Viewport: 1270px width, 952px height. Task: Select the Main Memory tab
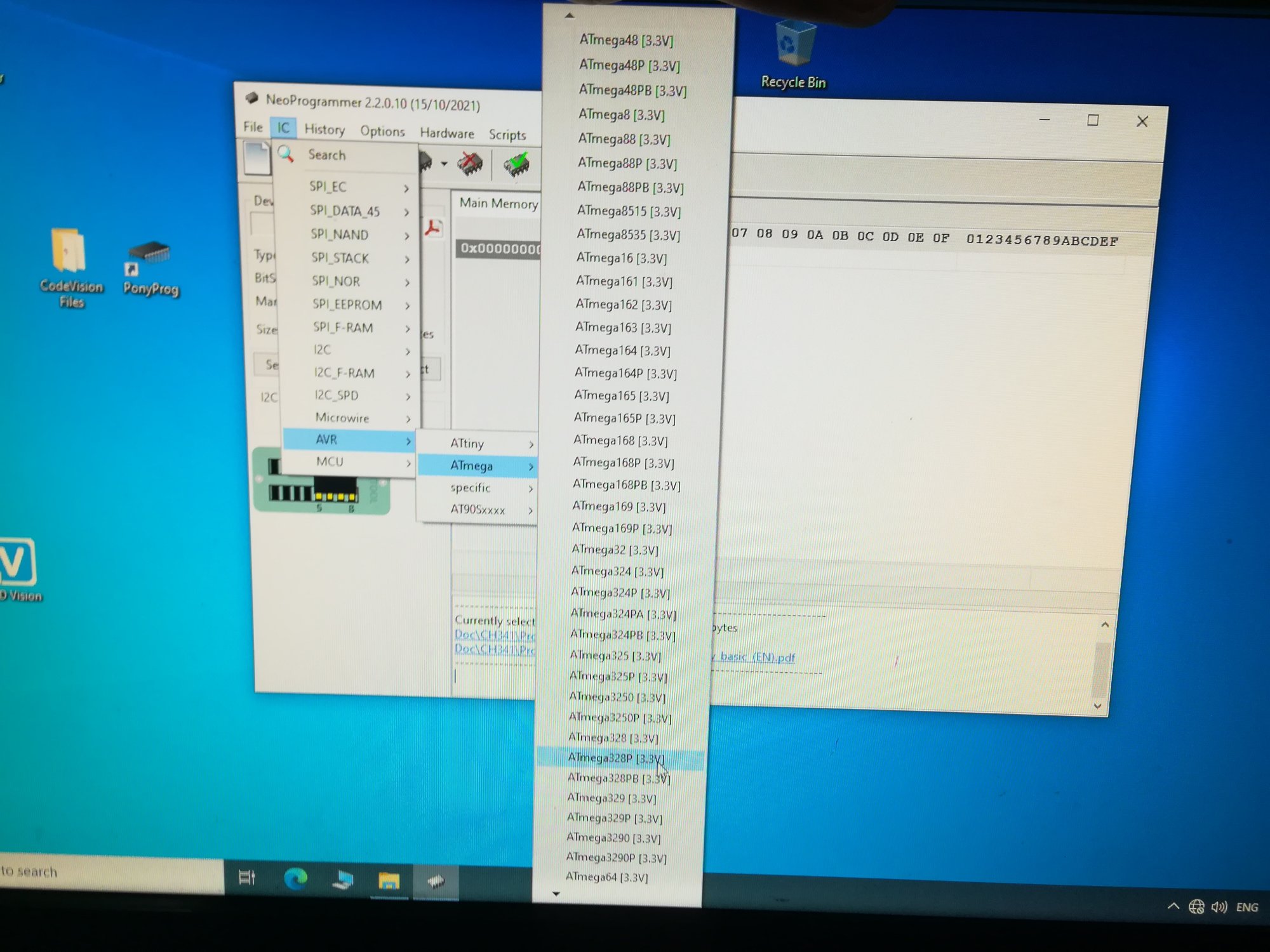(x=498, y=204)
